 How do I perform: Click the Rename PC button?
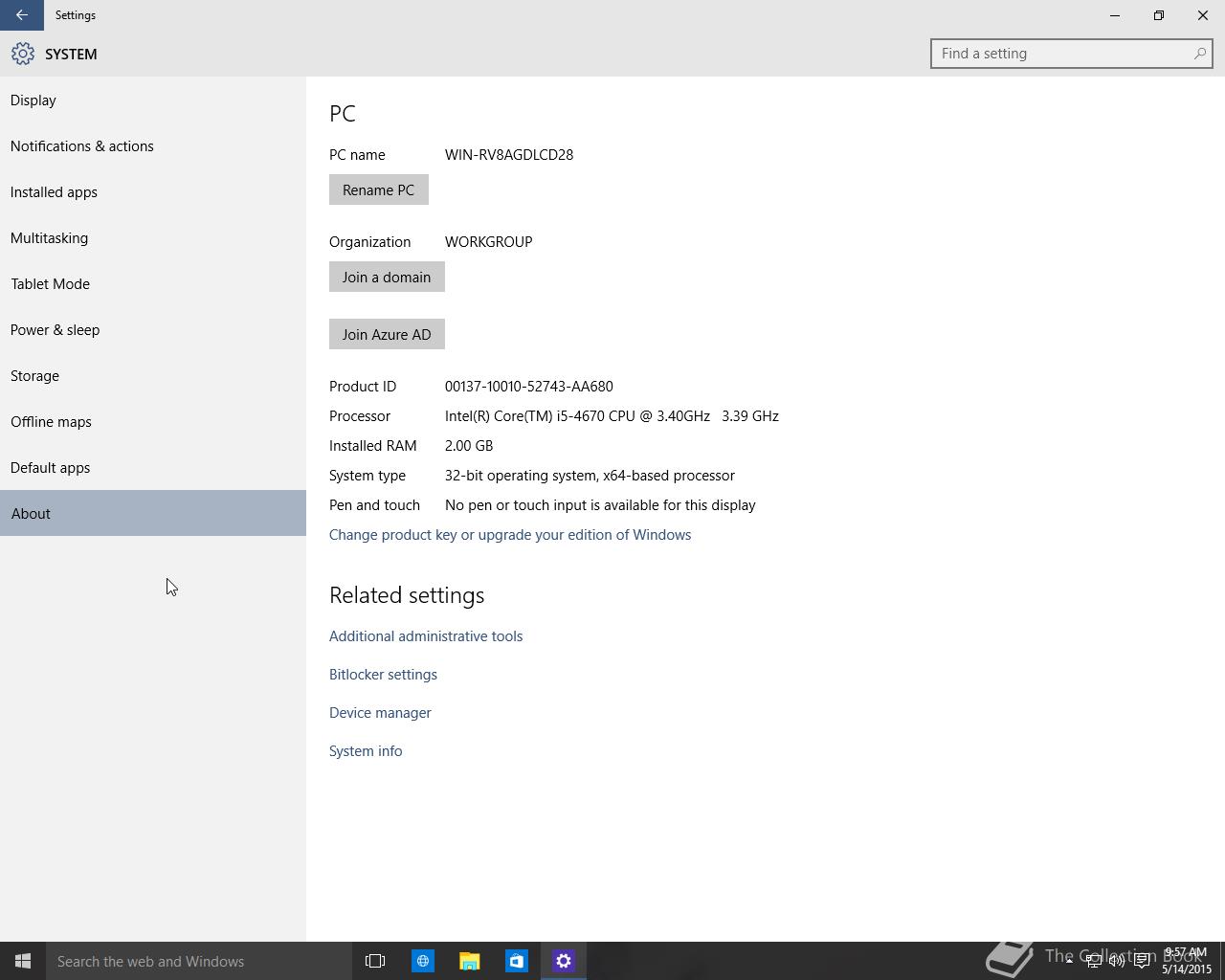(378, 189)
